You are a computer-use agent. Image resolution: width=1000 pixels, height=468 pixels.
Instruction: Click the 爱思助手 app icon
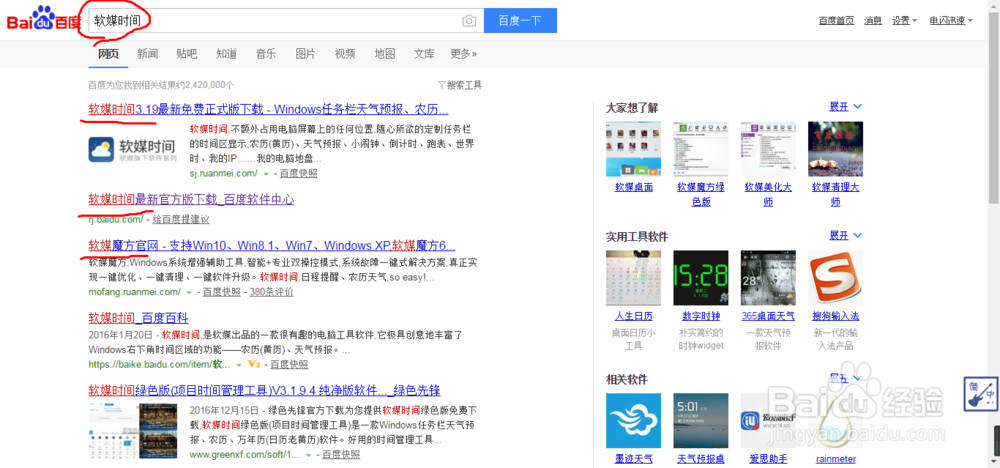pyautogui.click(x=768, y=421)
